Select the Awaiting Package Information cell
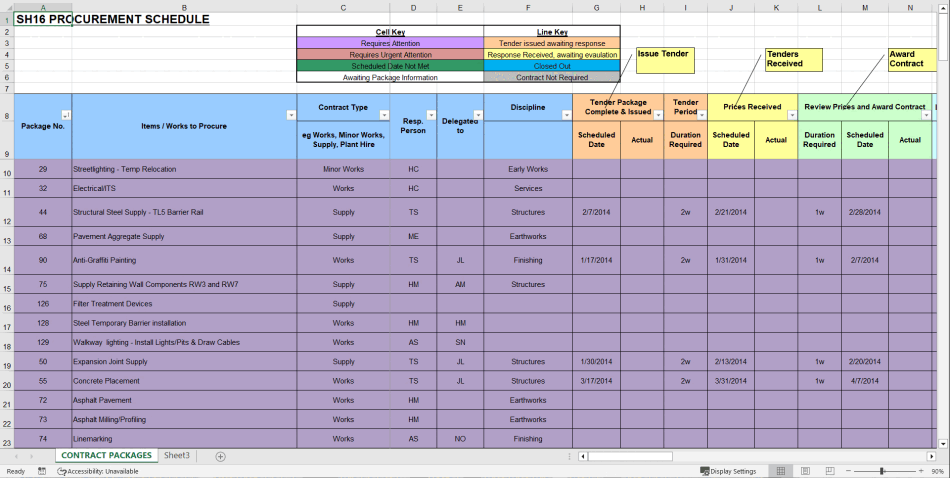The height and width of the screenshot is (478, 950). pyautogui.click(x=390, y=78)
